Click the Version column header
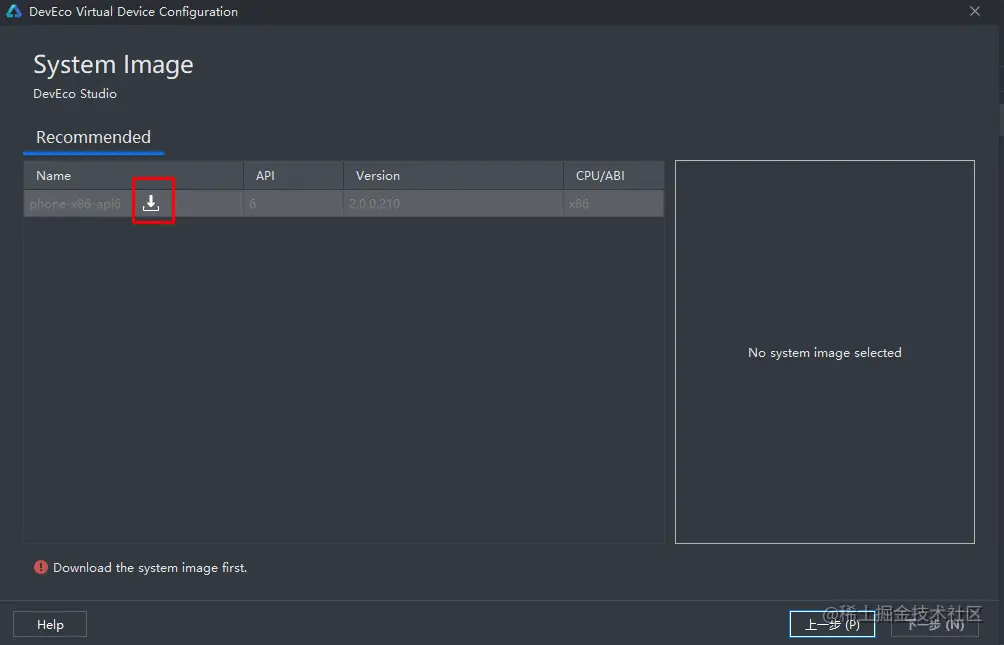Image resolution: width=1004 pixels, height=645 pixels. (x=453, y=176)
